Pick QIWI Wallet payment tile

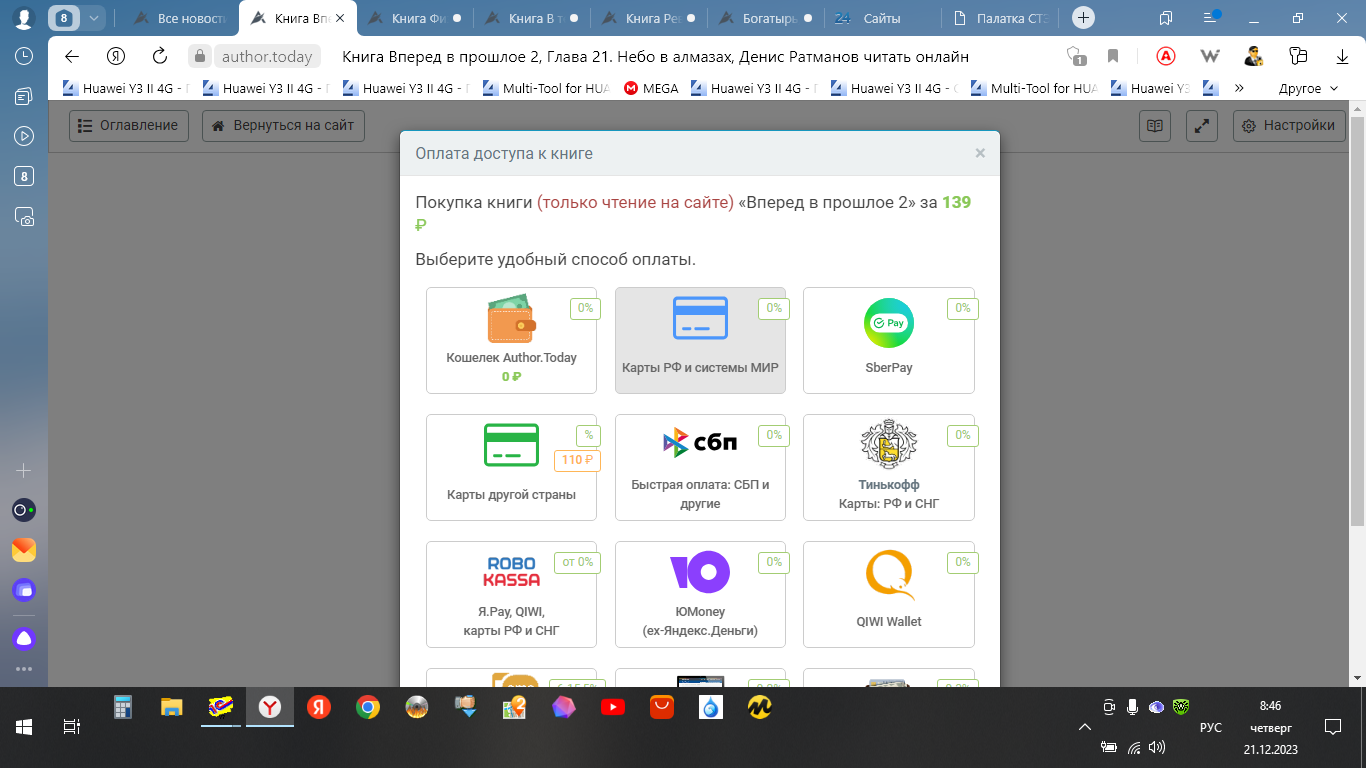click(x=888, y=594)
